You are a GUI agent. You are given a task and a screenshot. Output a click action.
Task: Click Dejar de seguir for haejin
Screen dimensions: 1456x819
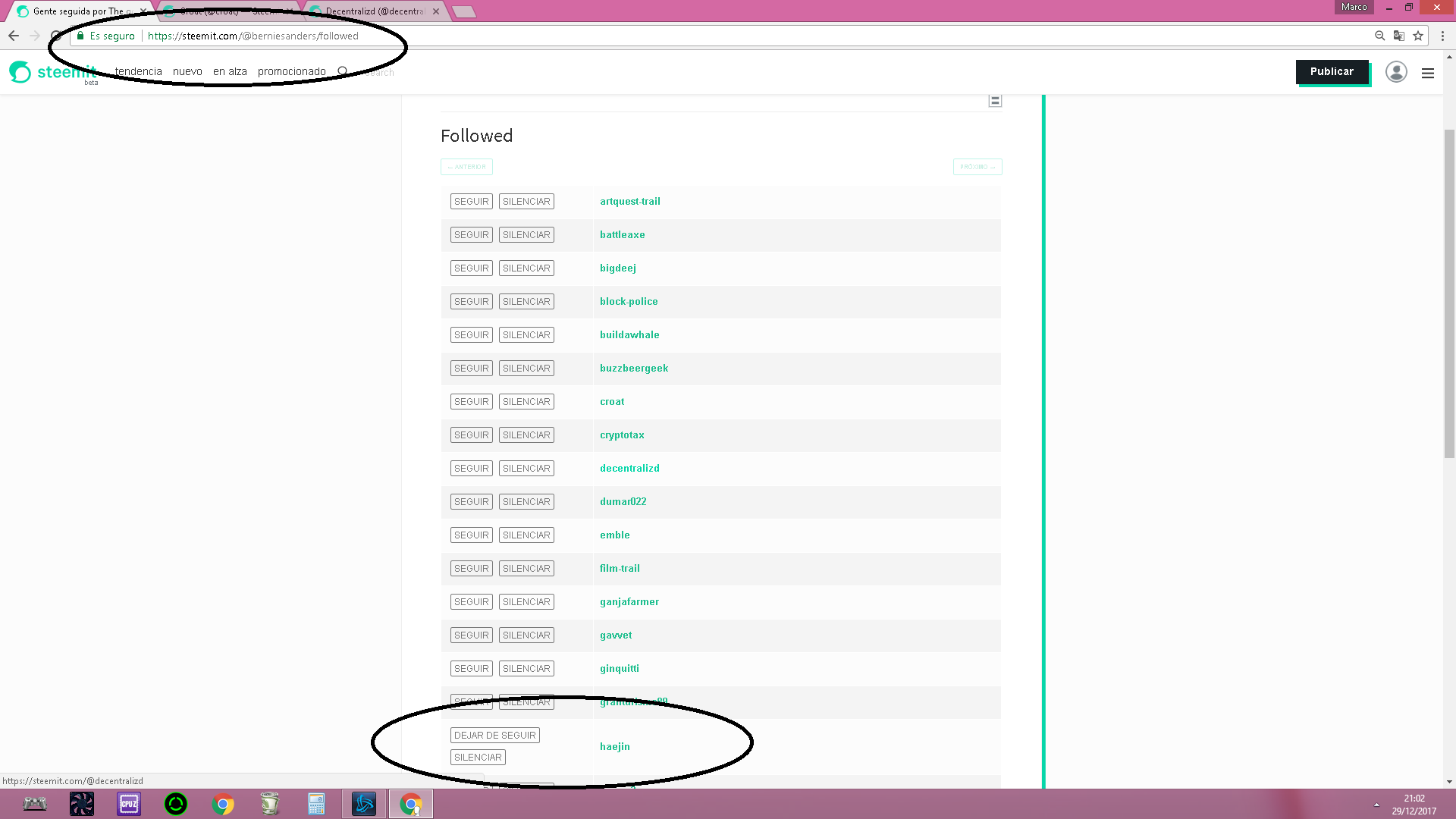[495, 736]
